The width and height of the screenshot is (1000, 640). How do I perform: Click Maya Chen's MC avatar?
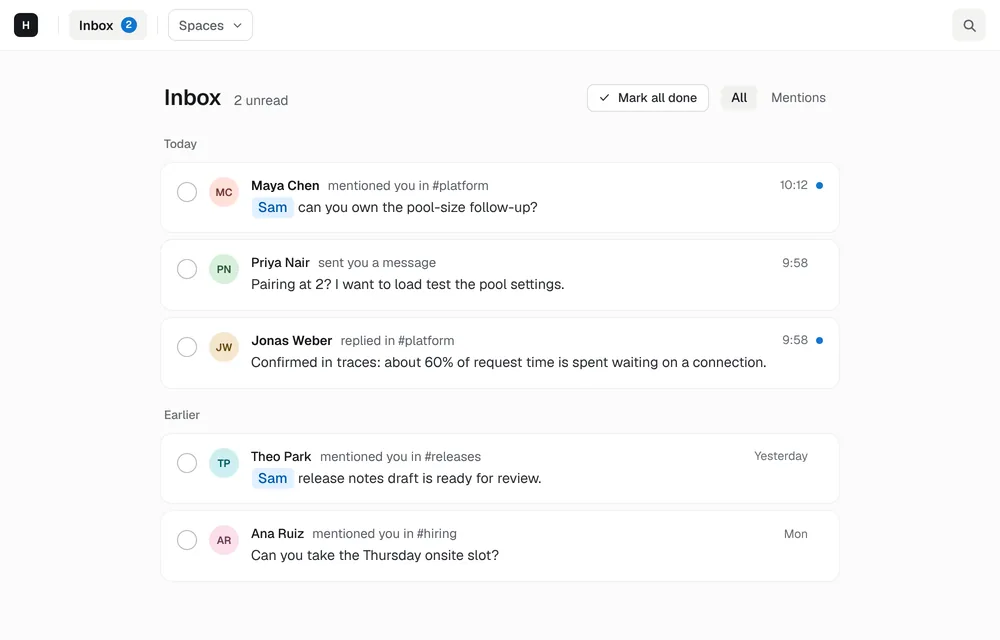(224, 192)
